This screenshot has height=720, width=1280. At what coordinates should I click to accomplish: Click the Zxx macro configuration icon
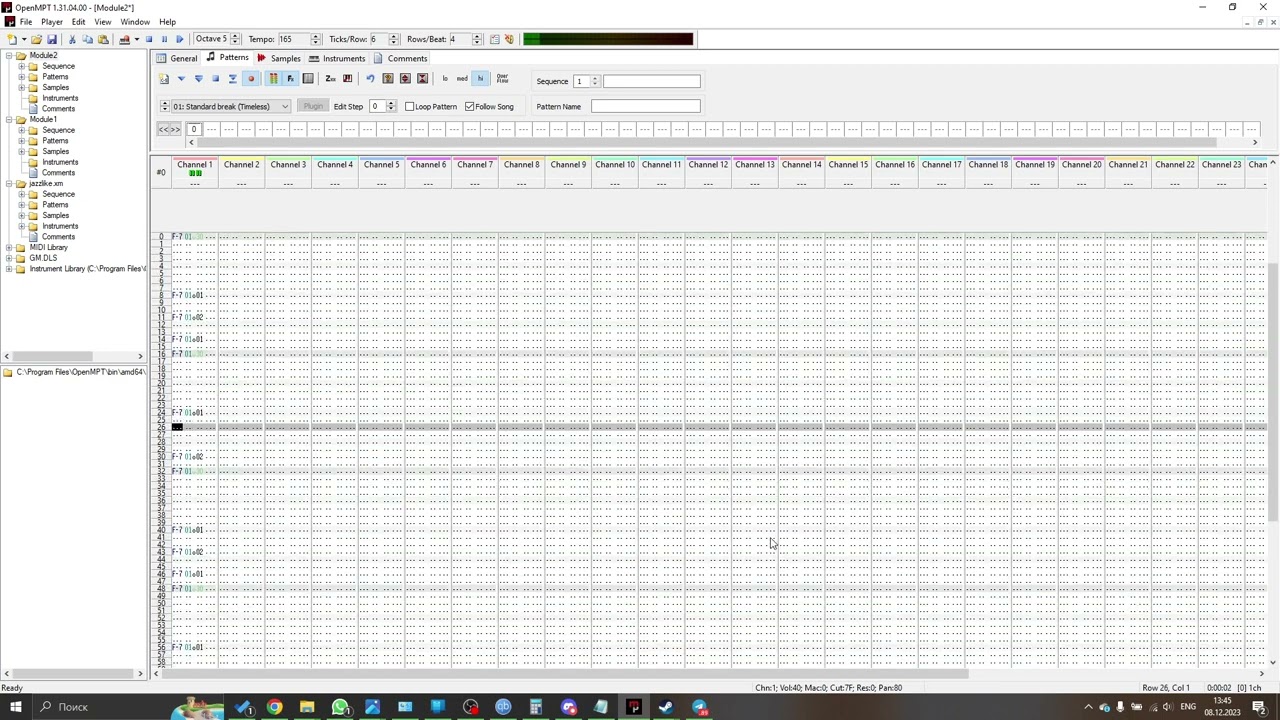pos(330,79)
